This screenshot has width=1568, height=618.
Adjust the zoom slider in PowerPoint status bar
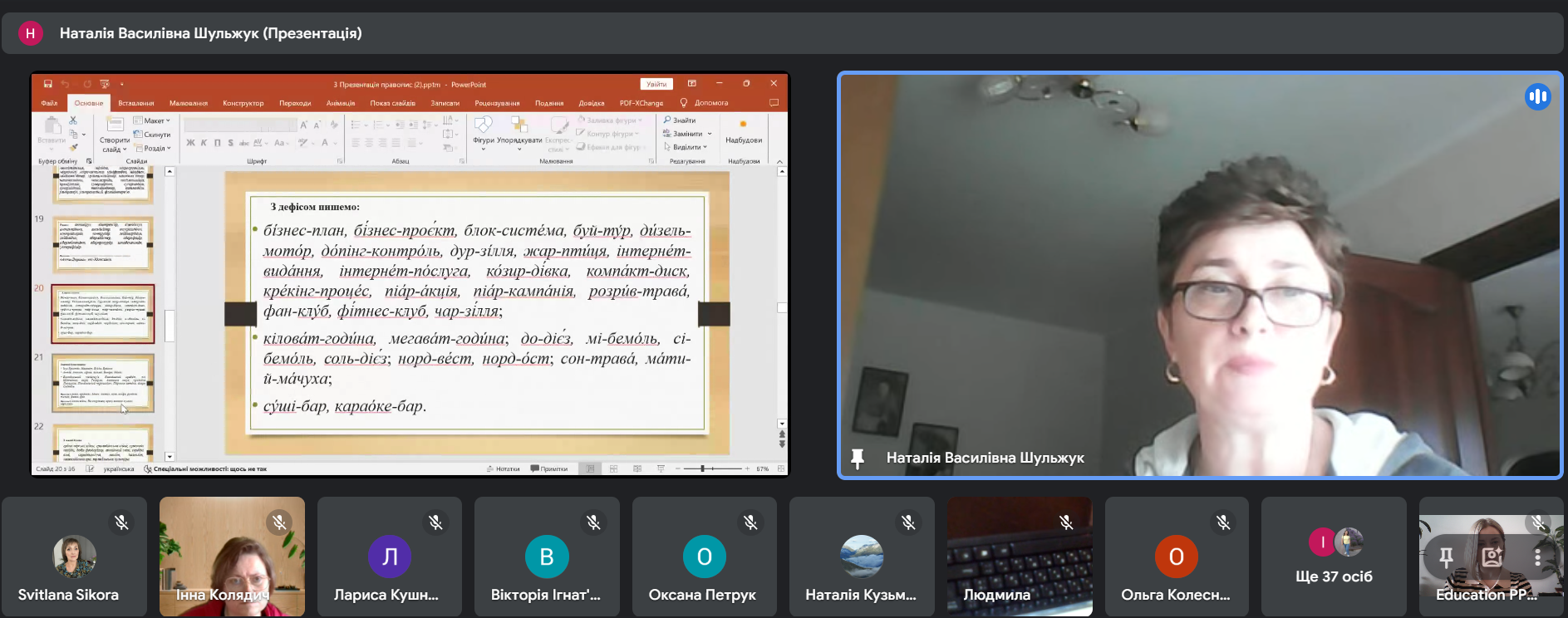click(703, 468)
